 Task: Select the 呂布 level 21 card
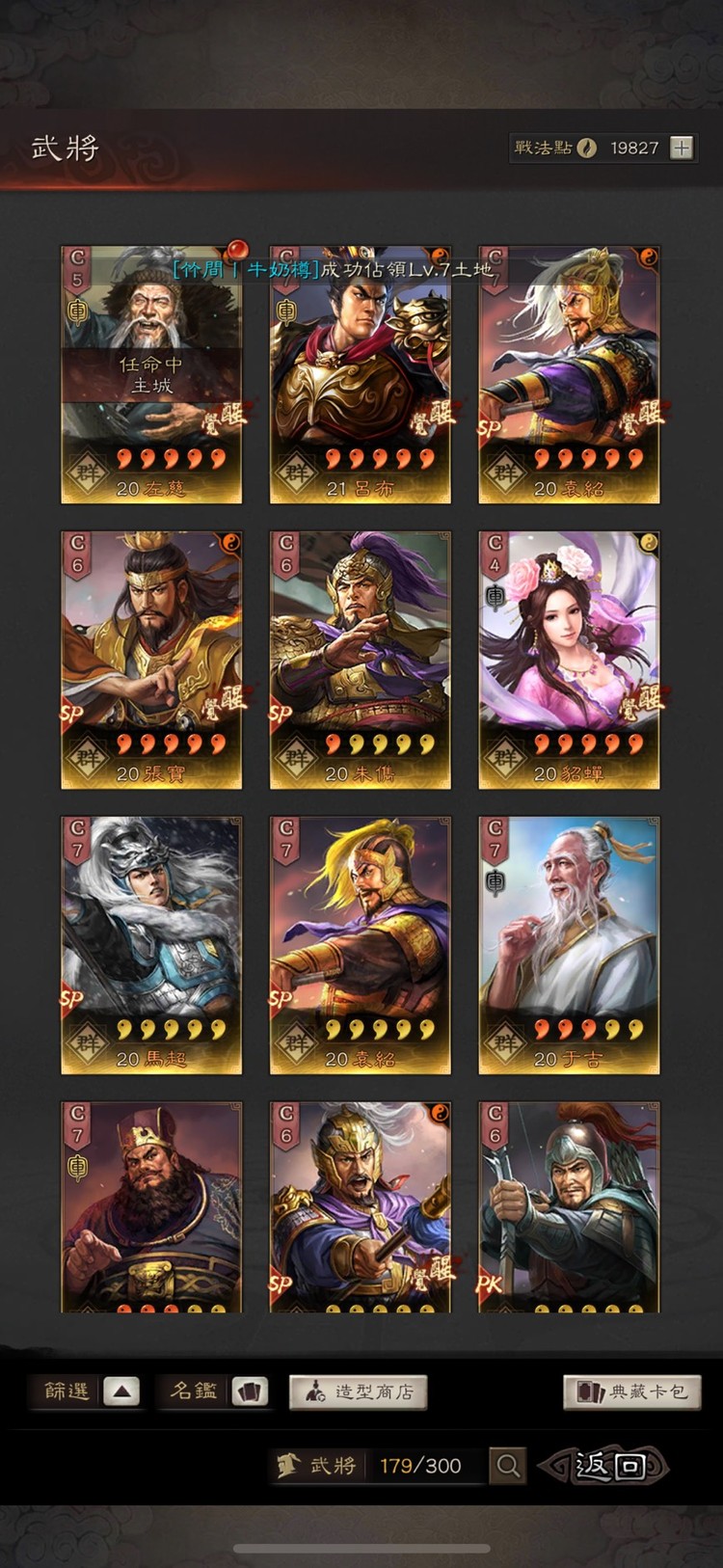tap(361, 374)
